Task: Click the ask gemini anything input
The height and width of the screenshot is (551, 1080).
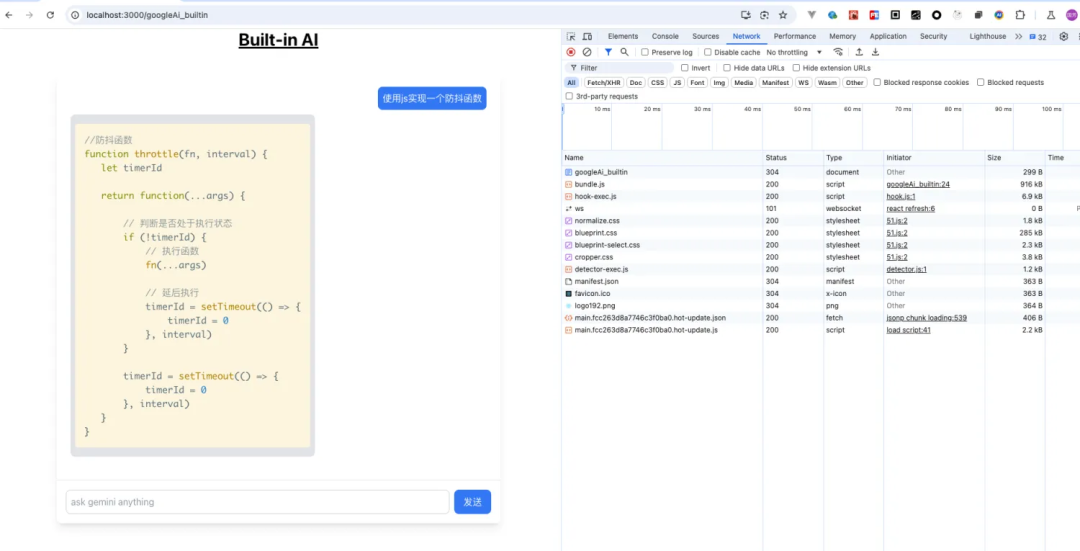Action: [x=257, y=502]
